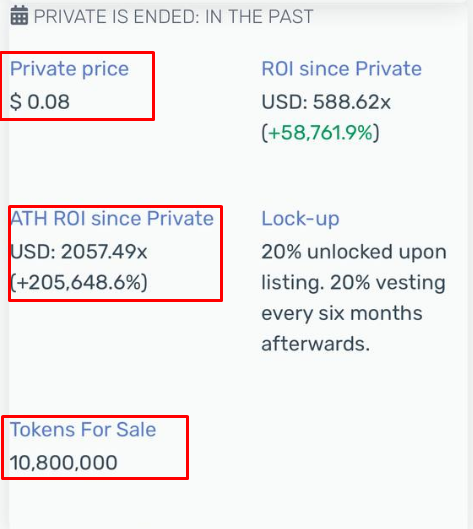Click the every six months vesting line
This screenshot has height=529, width=473.
click(x=342, y=313)
